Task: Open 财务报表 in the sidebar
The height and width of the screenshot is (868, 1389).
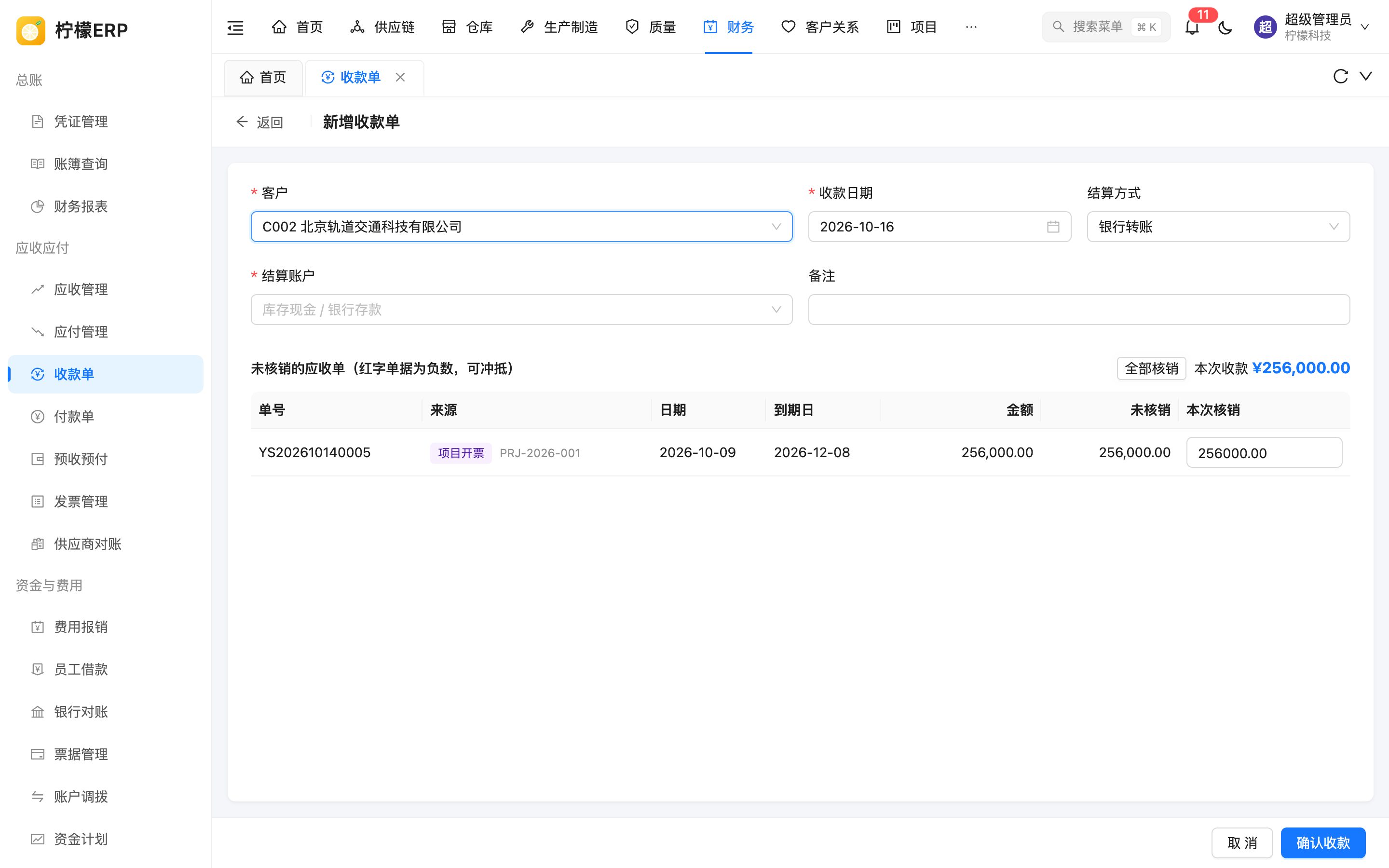Action: tap(106, 207)
